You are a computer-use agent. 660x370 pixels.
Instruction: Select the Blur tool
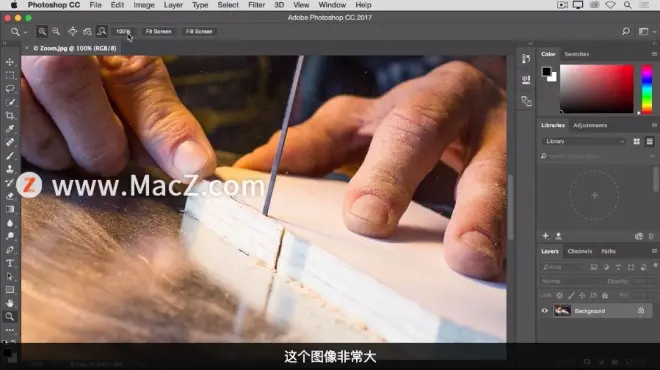10,223
